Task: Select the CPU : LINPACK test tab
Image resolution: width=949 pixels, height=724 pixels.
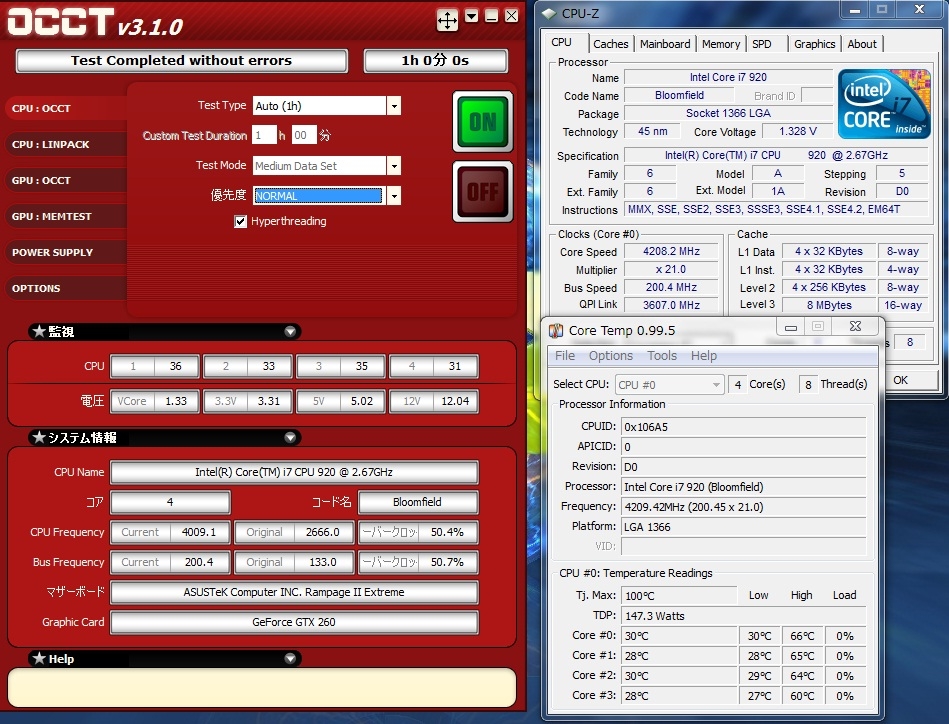Action: (x=52, y=145)
